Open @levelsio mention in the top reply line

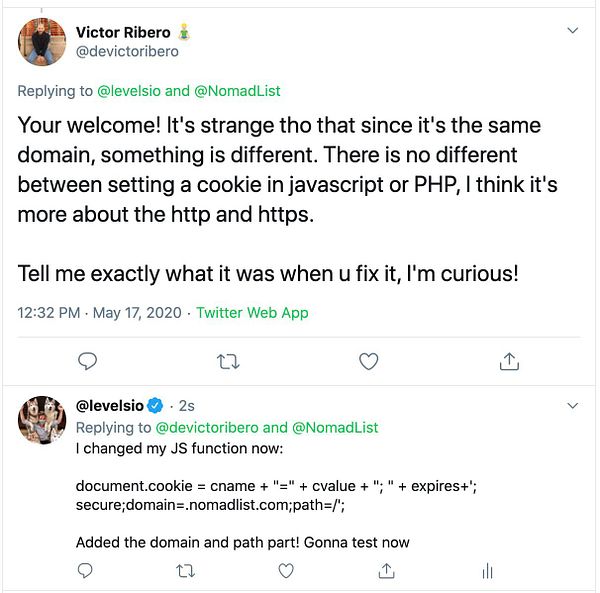click(x=129, y=91)
